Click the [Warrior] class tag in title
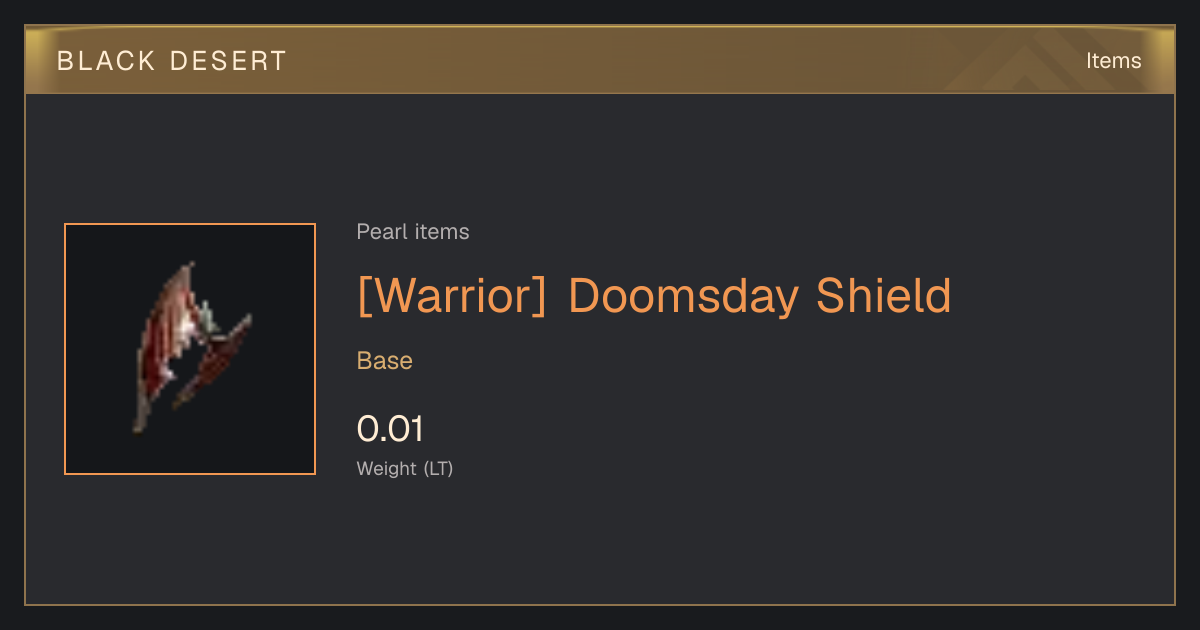 click(452, 296)
